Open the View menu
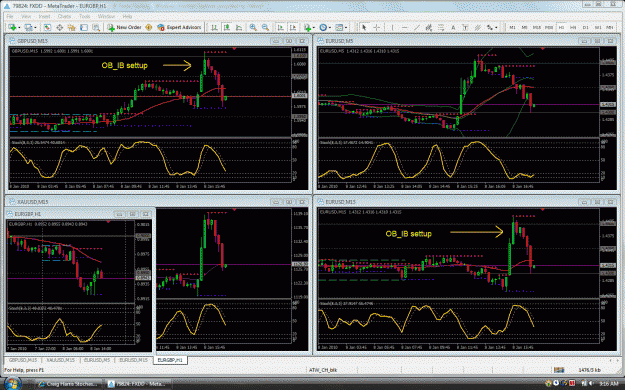The height and width of the screenshot is (390, 625). pos(26,17)
